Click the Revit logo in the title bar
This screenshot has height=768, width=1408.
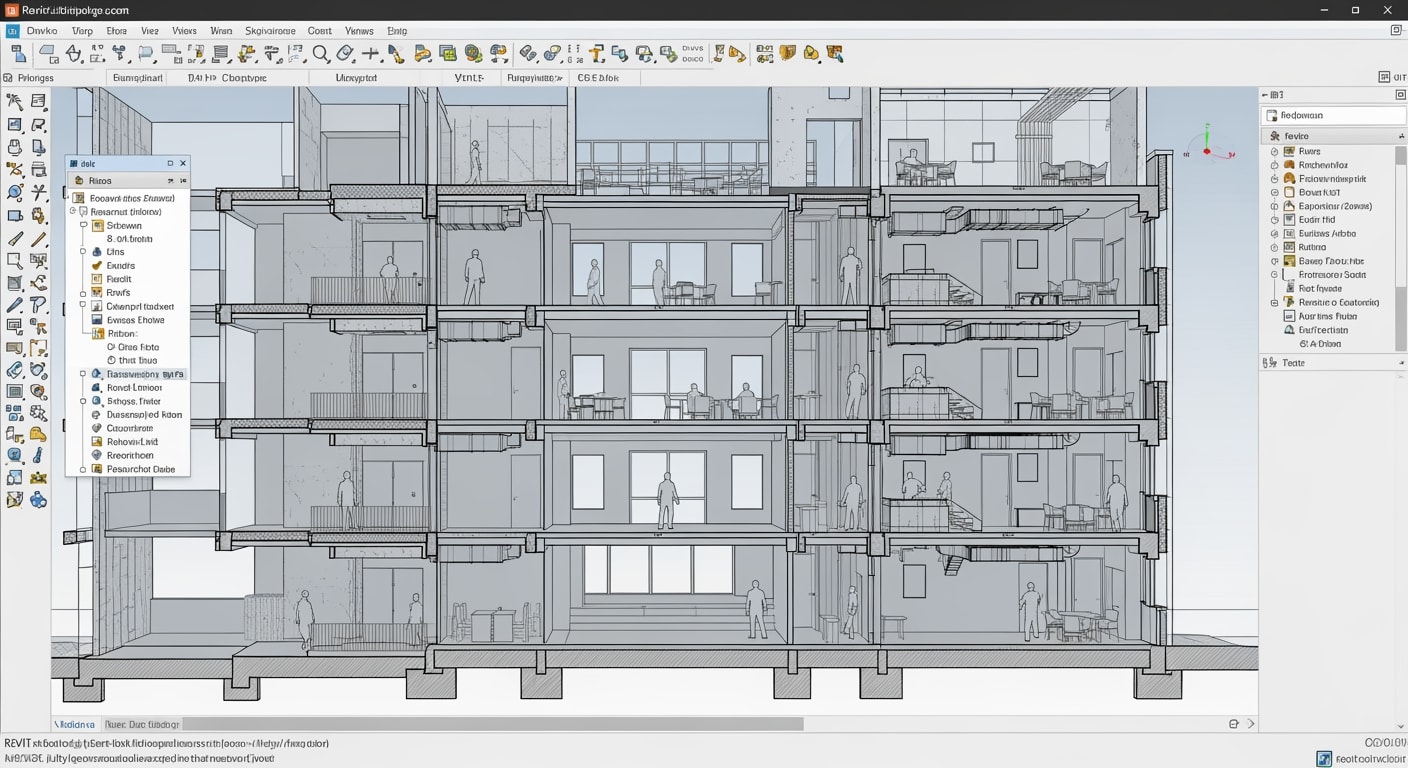[x=11, y=10]
